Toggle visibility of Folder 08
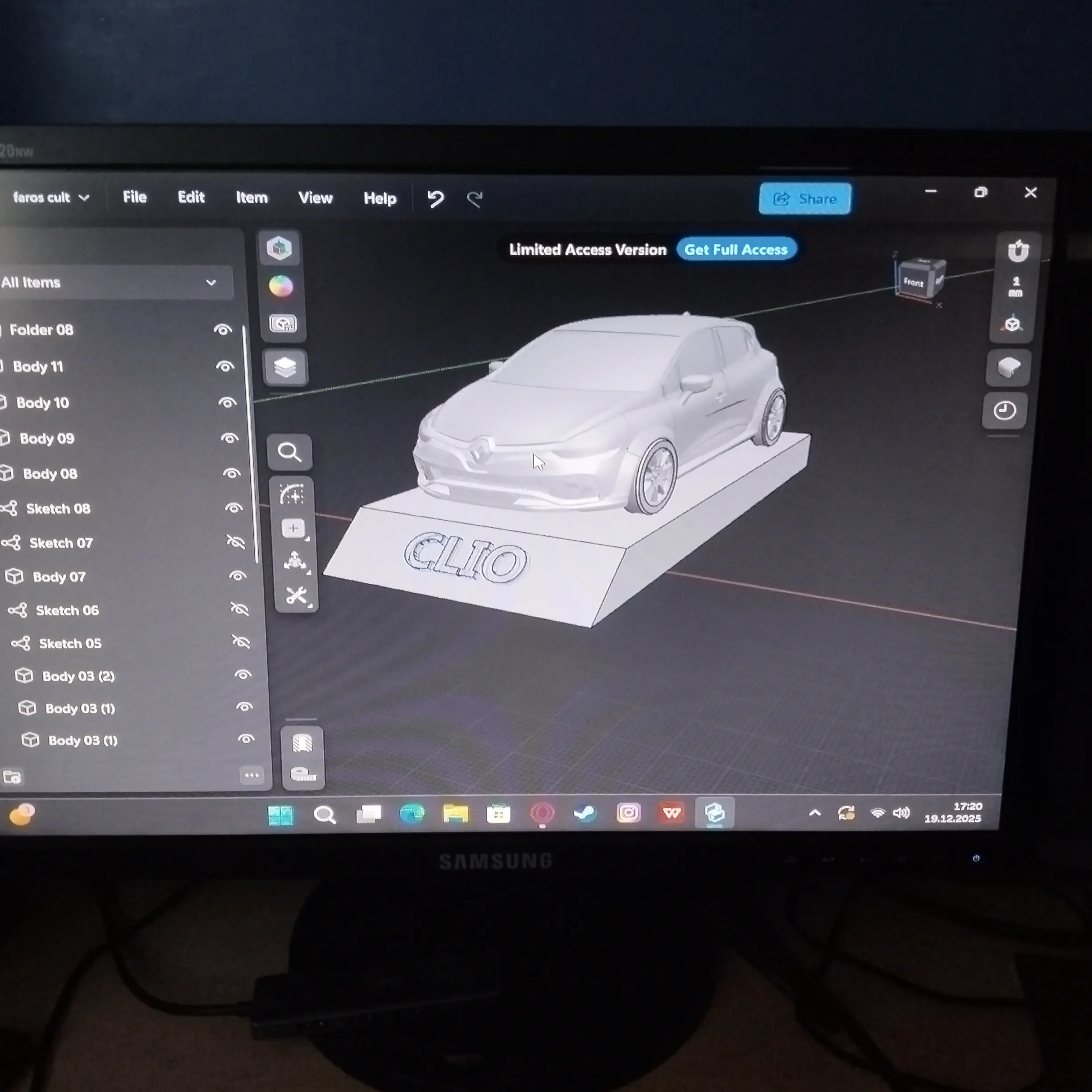 click(223, 330)
